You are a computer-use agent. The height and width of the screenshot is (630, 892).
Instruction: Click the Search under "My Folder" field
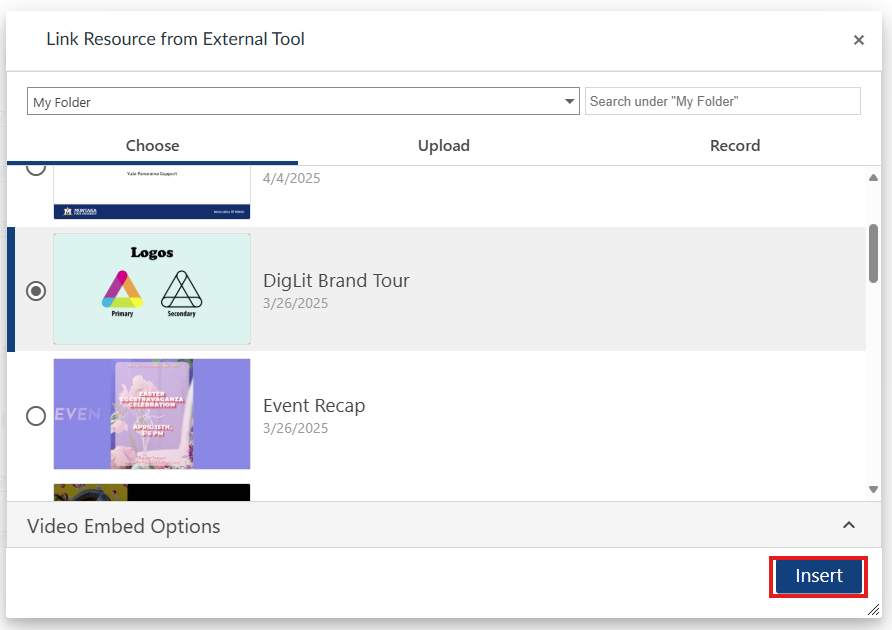tap(722, 101)
